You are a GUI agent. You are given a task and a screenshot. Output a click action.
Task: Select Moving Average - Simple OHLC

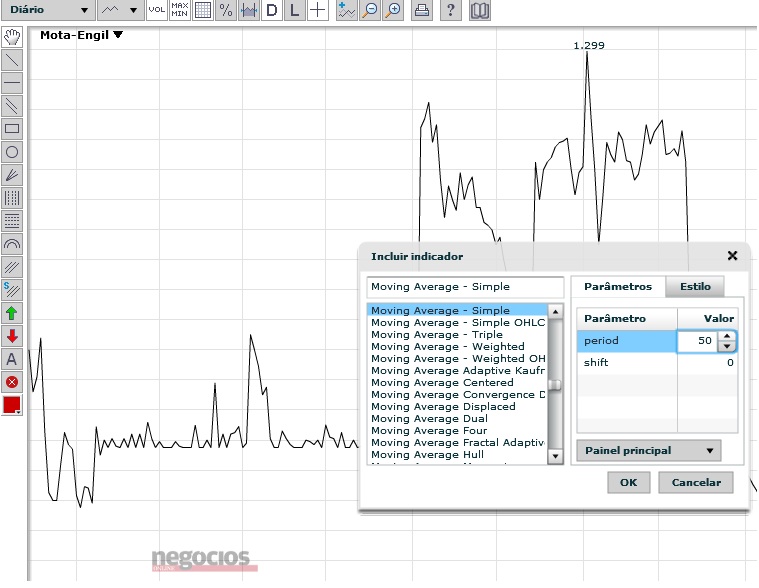[457, 323]
